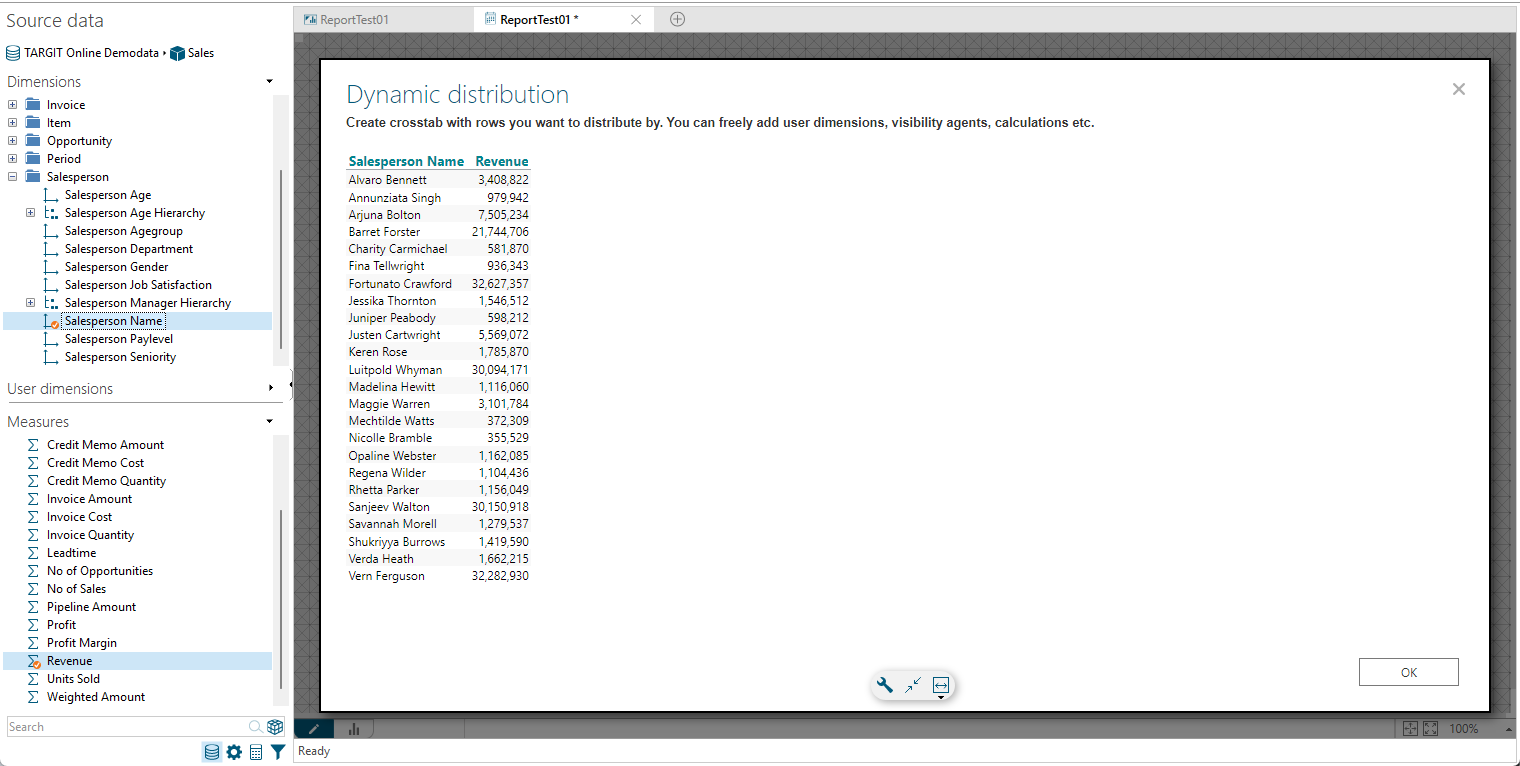Select the Pipeline Amount measure
The image size is (1520, 766).
pyautogui.click(x=91, y=607)
